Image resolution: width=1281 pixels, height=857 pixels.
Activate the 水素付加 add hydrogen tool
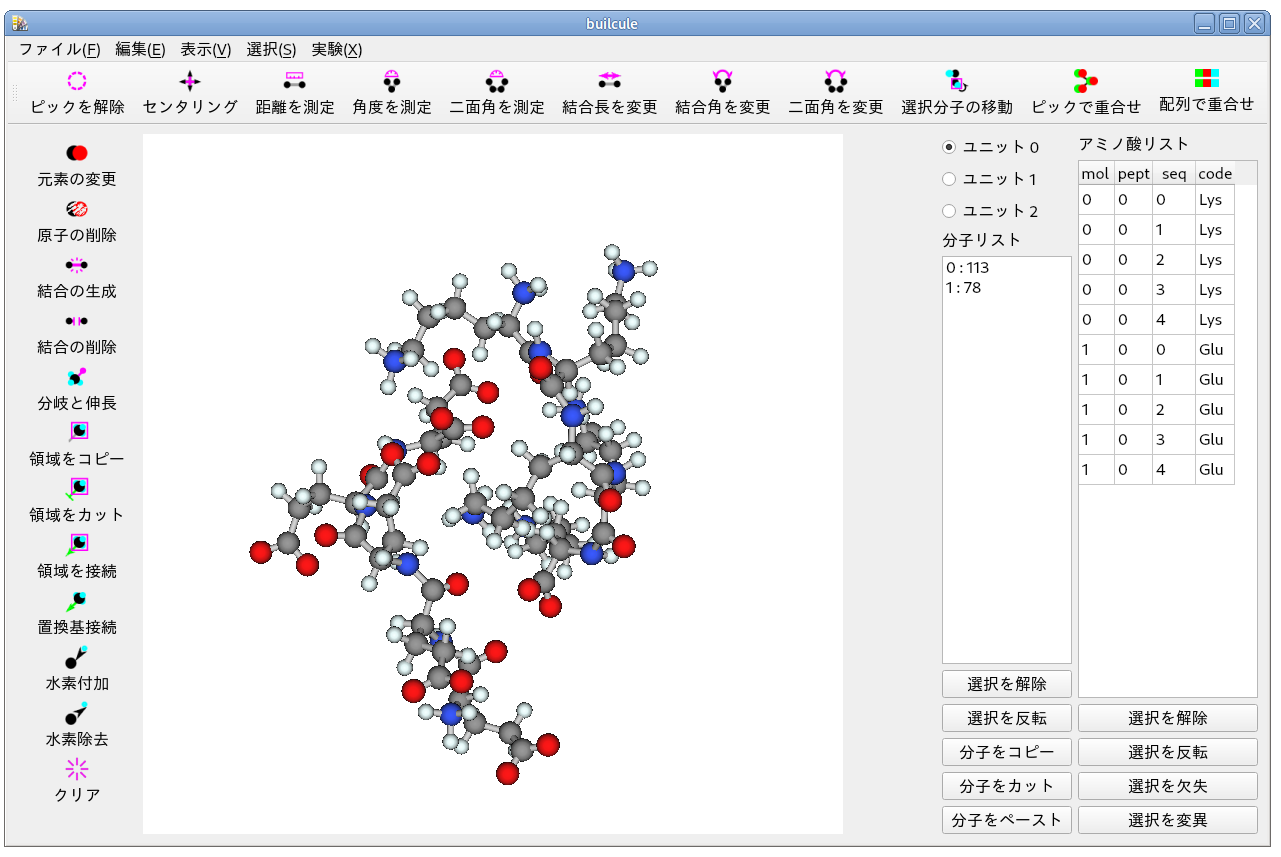click(77, 657)
